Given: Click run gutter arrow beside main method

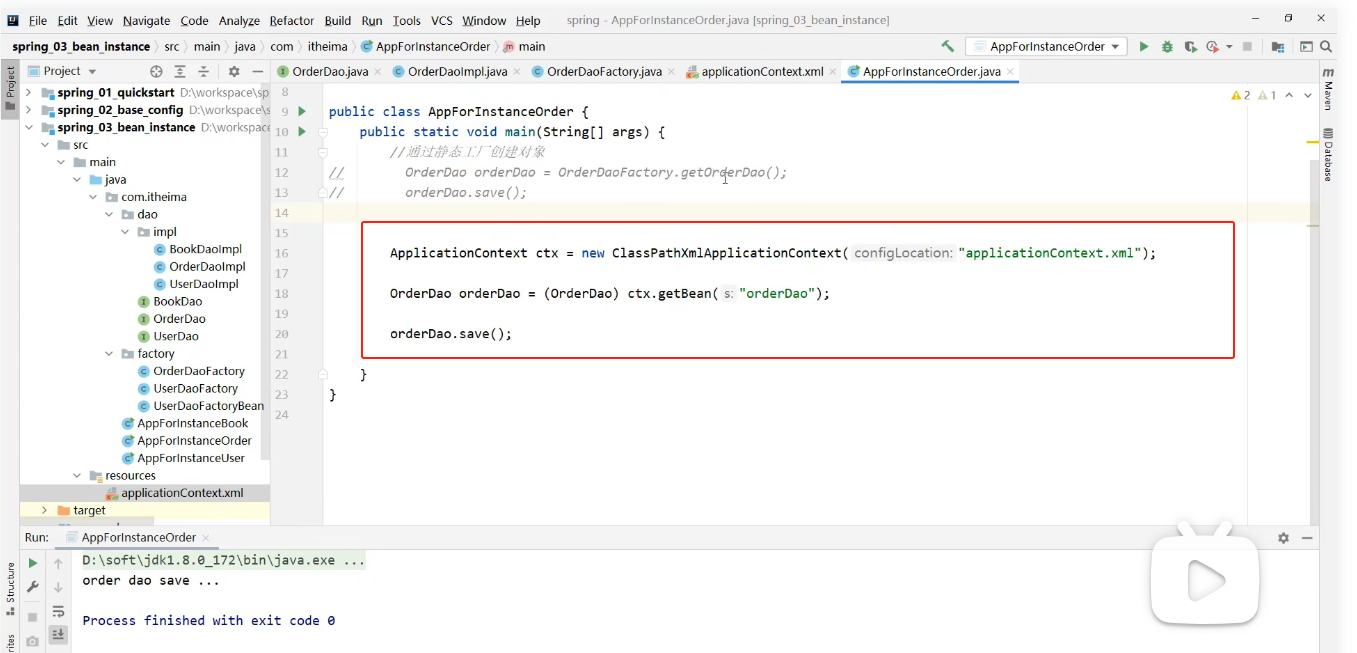Looking at the screenshot, I should [302, 131].
